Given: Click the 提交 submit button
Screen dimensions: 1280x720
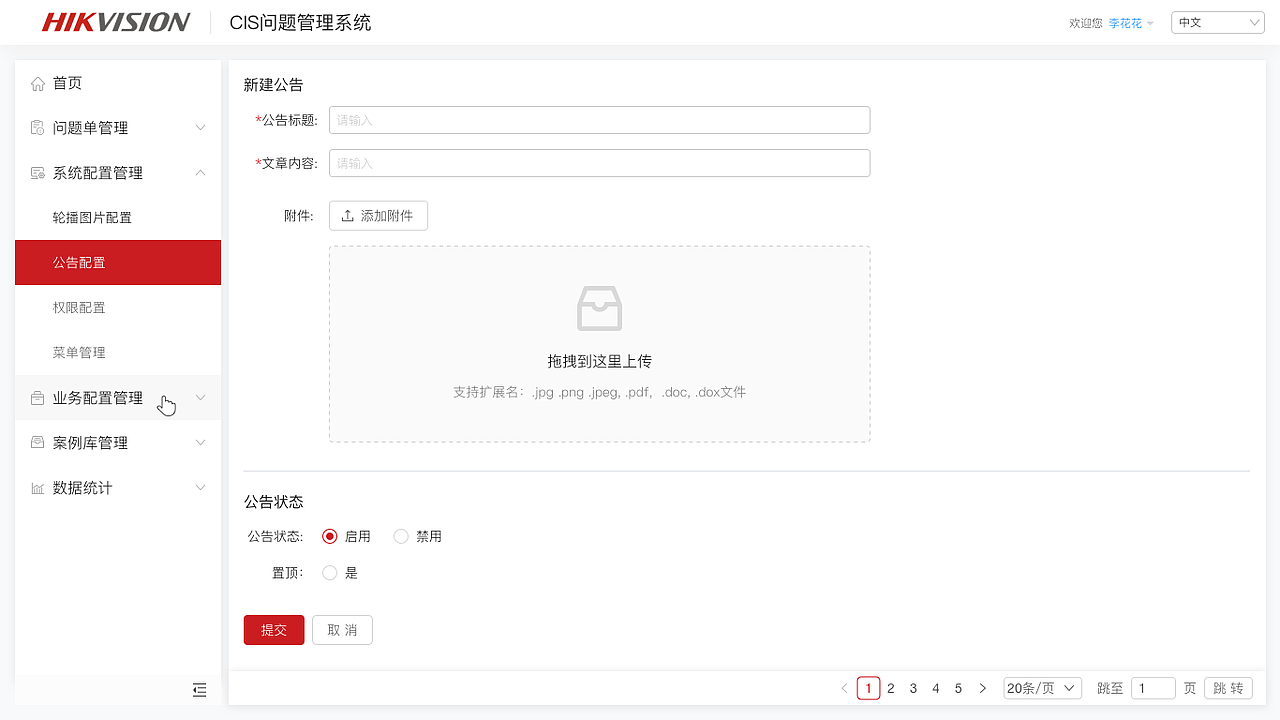Looking at the screenshot, I should coord(273,630).
